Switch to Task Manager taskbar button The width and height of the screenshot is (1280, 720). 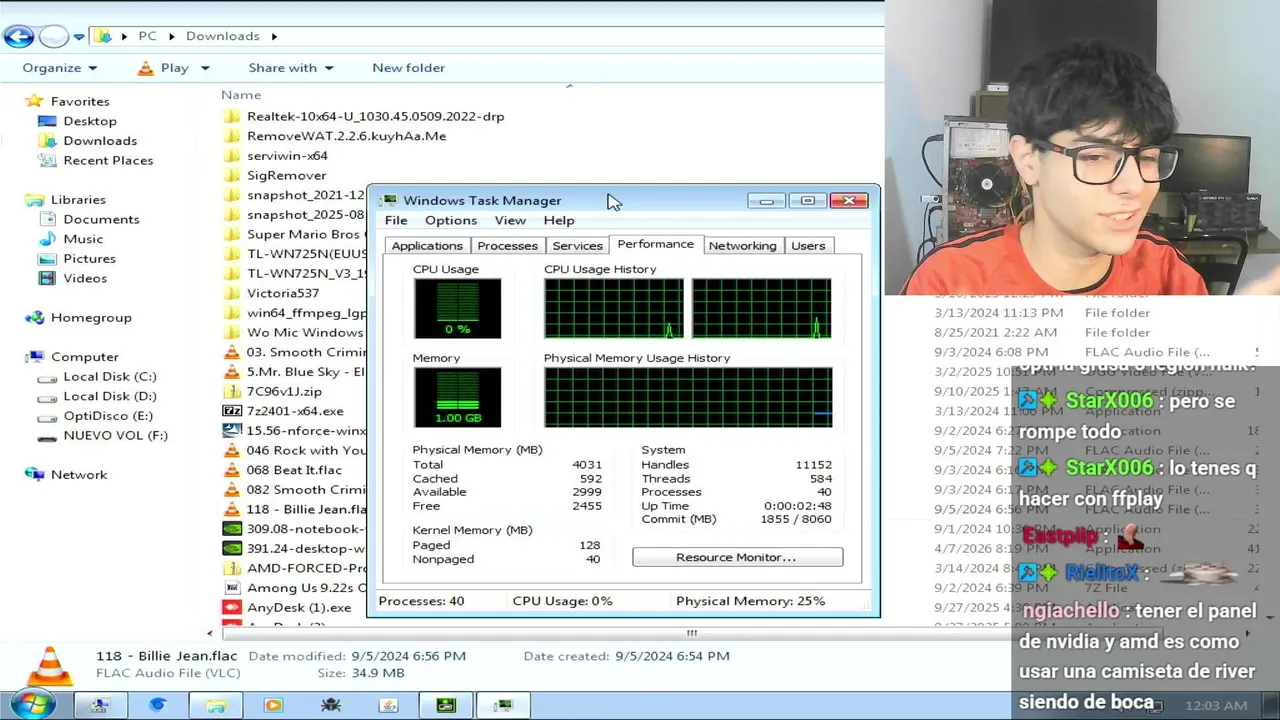503,705
